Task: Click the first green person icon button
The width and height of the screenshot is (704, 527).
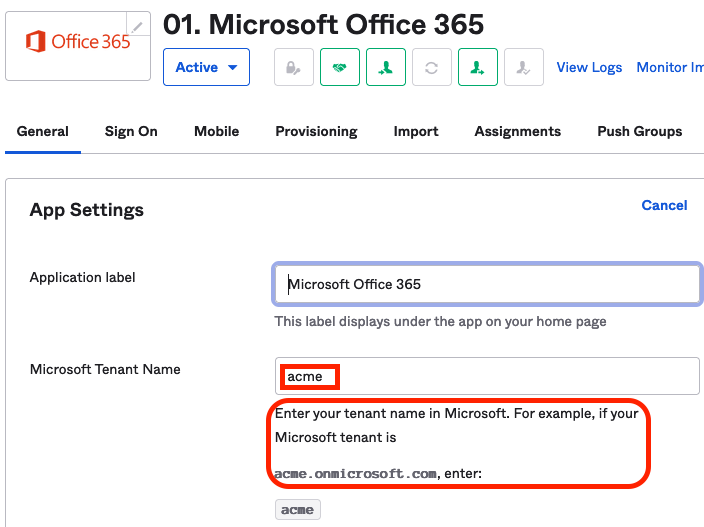Action: click(386, 68)
